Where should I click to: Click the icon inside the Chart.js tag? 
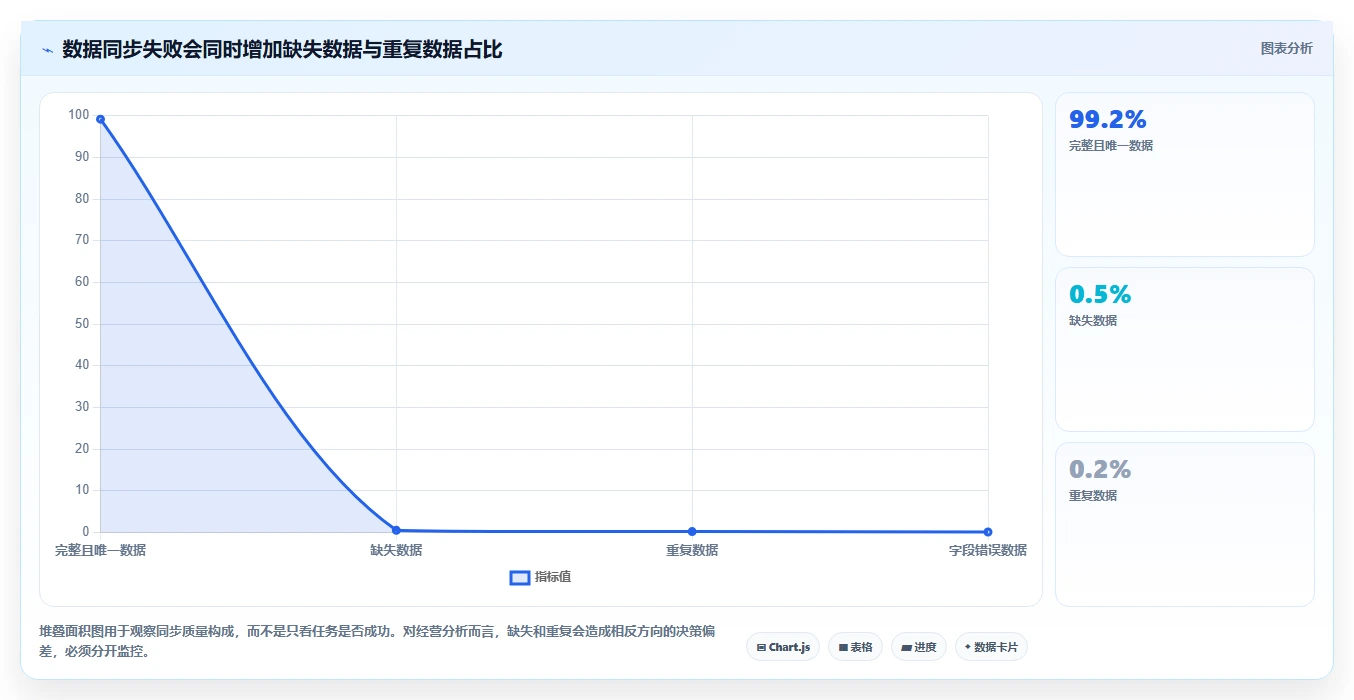[761, 648]
